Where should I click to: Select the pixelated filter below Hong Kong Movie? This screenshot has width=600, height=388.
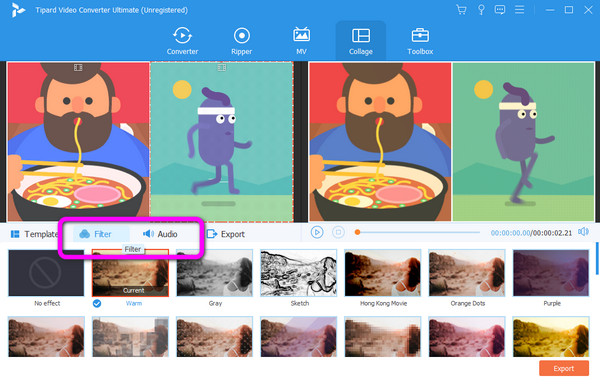pyautogui.click(x=383, y=337)
